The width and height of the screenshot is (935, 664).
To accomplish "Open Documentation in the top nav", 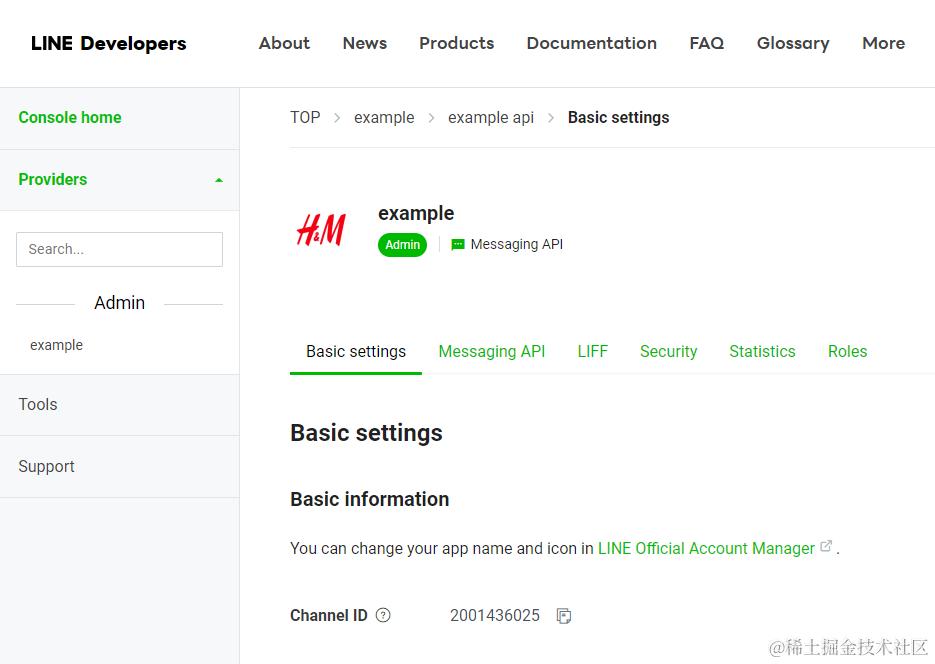I will pos(592,44).
